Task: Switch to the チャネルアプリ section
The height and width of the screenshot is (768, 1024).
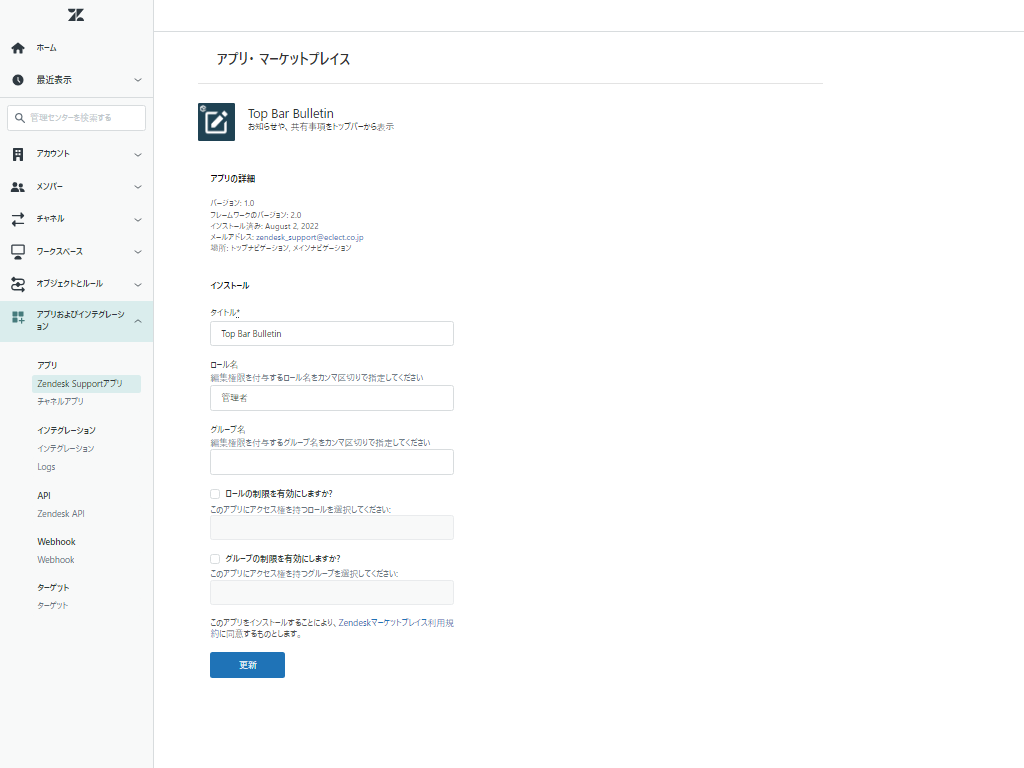Action: (x=60, y=401)
